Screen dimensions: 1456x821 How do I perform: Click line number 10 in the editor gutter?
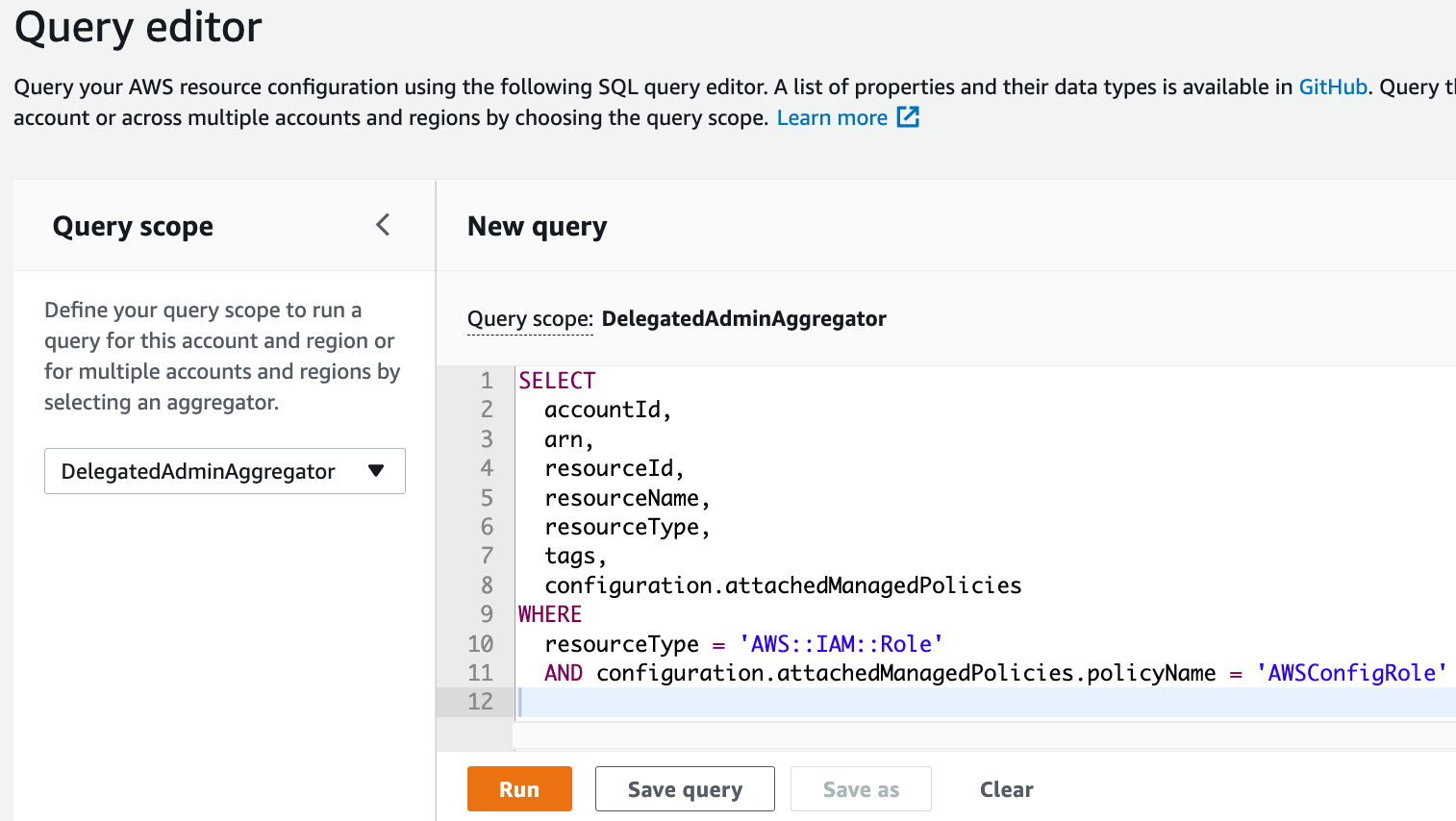tap(487, 643)
